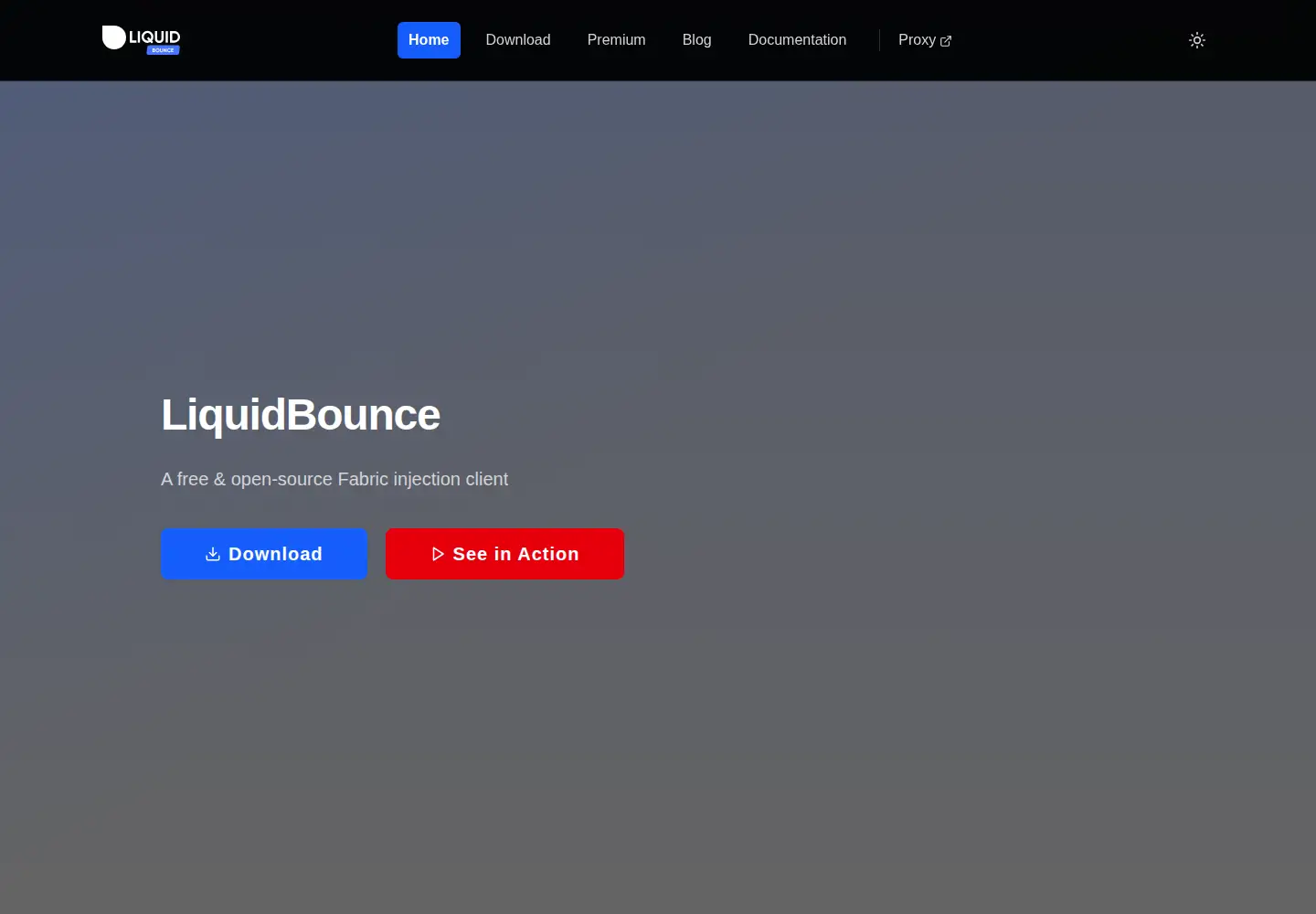Image resolution: width=1316 pixels, height=914 pixels.
Task: Open the Blog nav item
Action: [696, 40]
